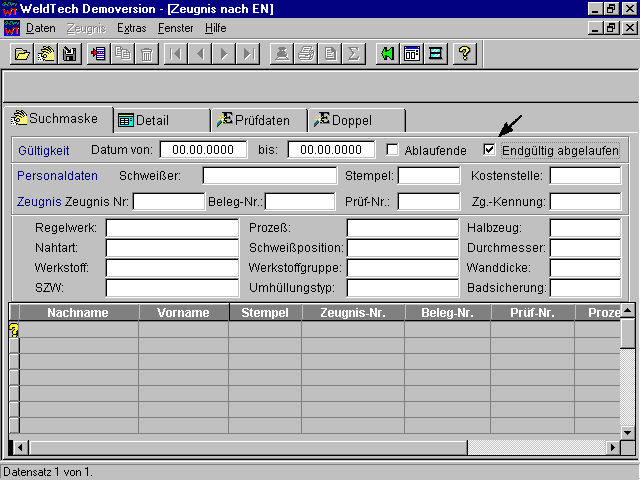The image size is (640, 480).
Task: Sort by Nachname column header
Action: point(78,313)
